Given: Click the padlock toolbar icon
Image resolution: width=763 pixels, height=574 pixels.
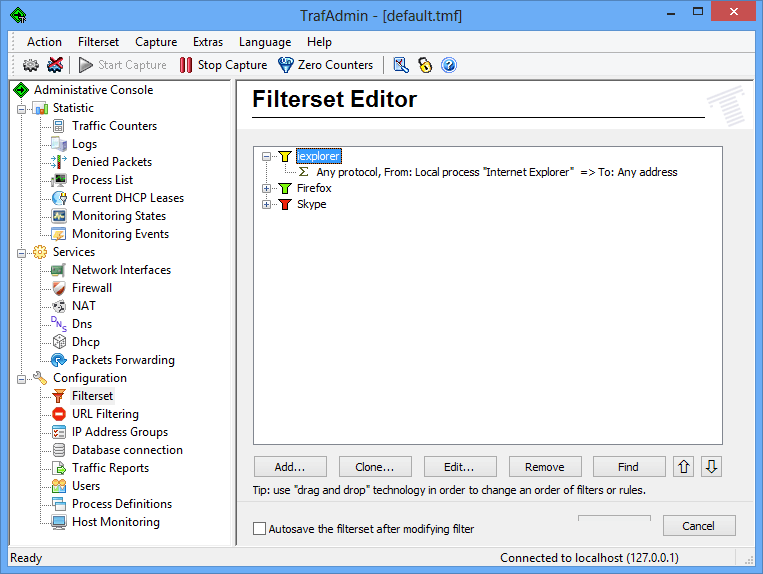Looking at the screenshot, I should 425,65.
